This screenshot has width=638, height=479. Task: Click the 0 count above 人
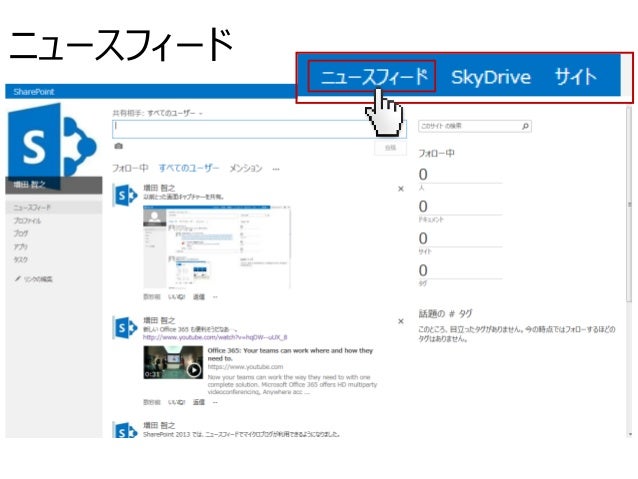(423, 175)
